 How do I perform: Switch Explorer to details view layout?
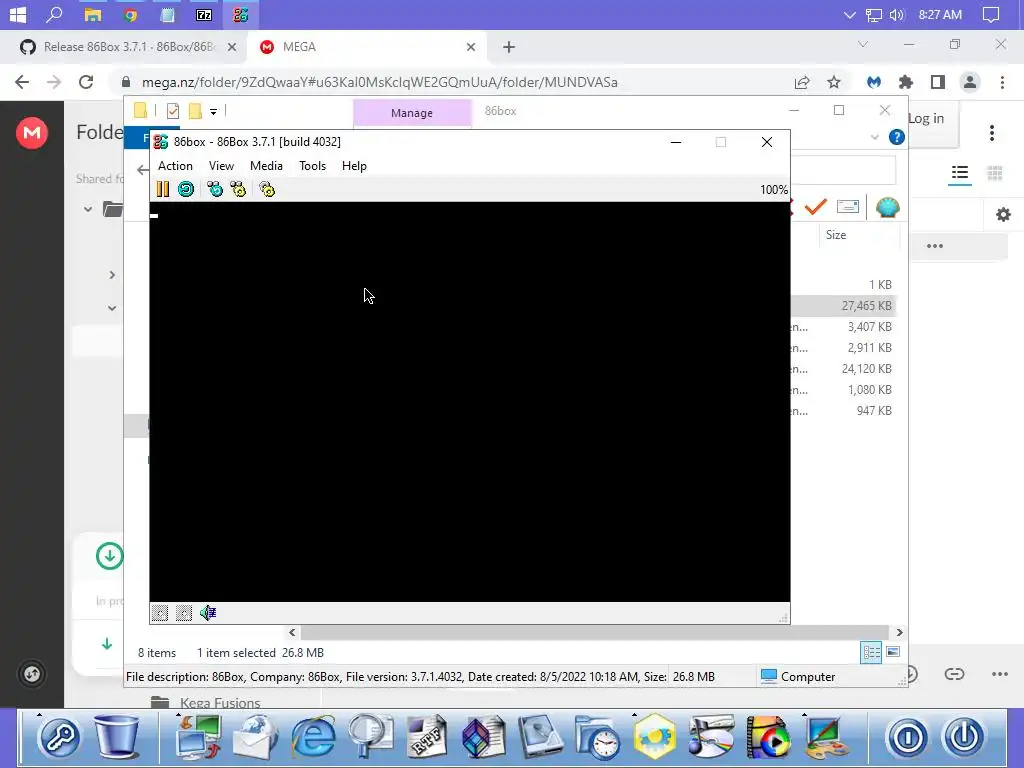(871, 652)
